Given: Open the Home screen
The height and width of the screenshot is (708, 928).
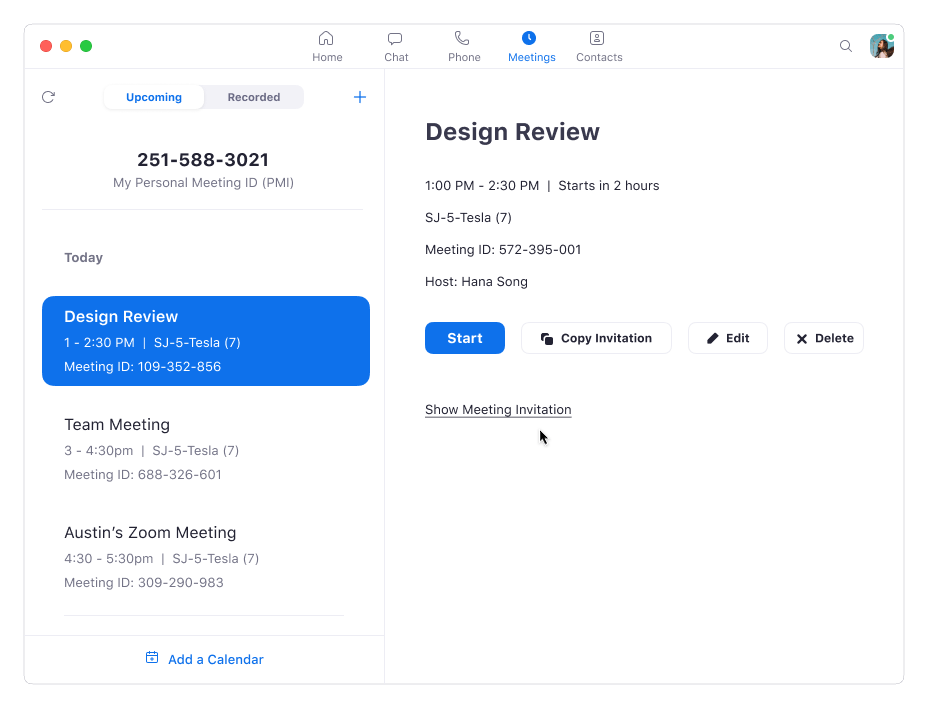Looking at the screenshot, I should tap(327, 45).
